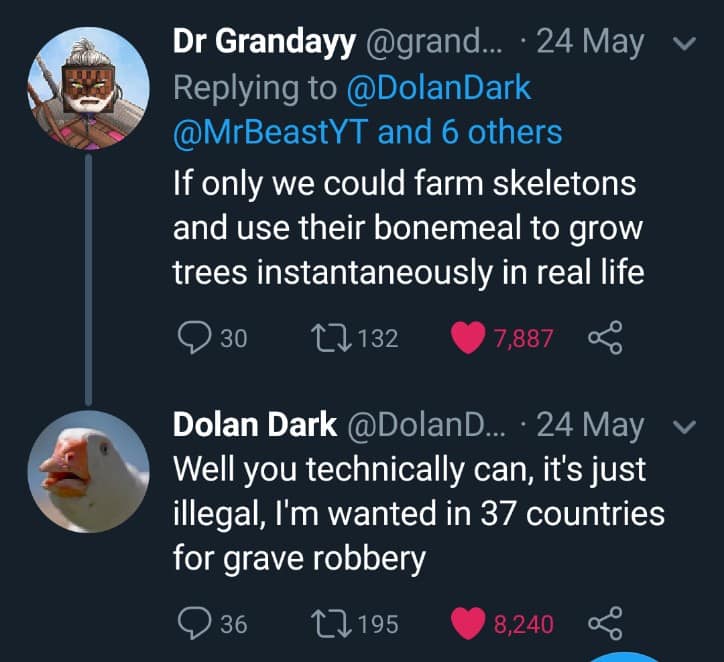Image resolution: width=724 pixels, height=662 pixels.
Task: Retweet Dolan Dark's grave robbery tweet
Action: tap(330, 624)
